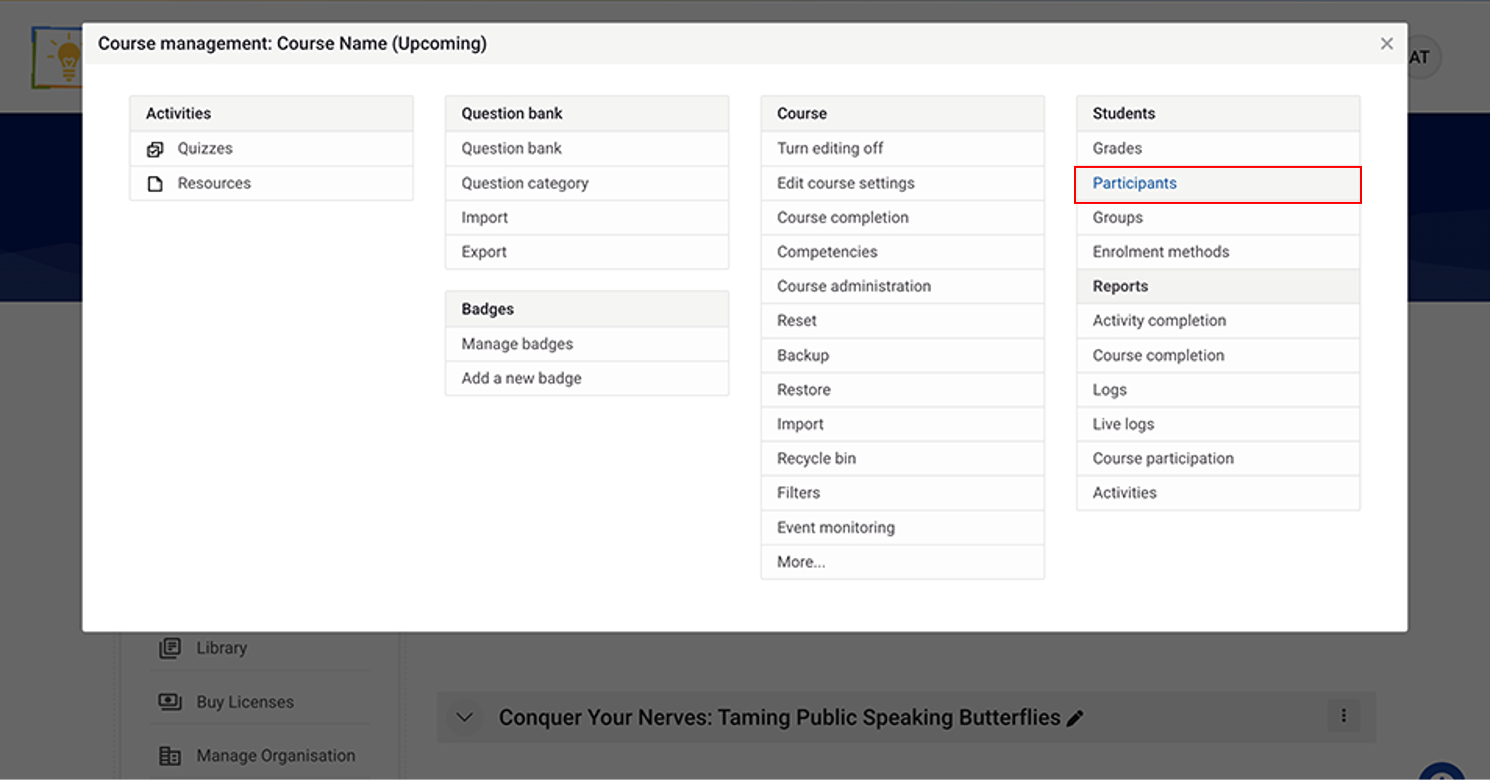Image resolution: width=1490 pixels, height=780 pixels.
Task: Open the More... course options
Action: [902, 562]
